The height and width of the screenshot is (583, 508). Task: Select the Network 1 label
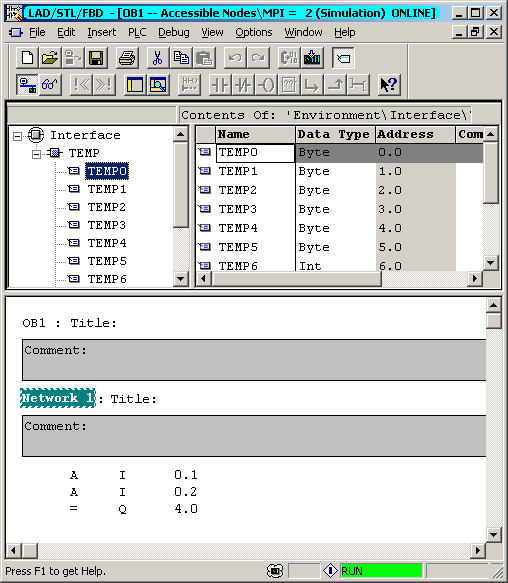click(x=58, y=398)
